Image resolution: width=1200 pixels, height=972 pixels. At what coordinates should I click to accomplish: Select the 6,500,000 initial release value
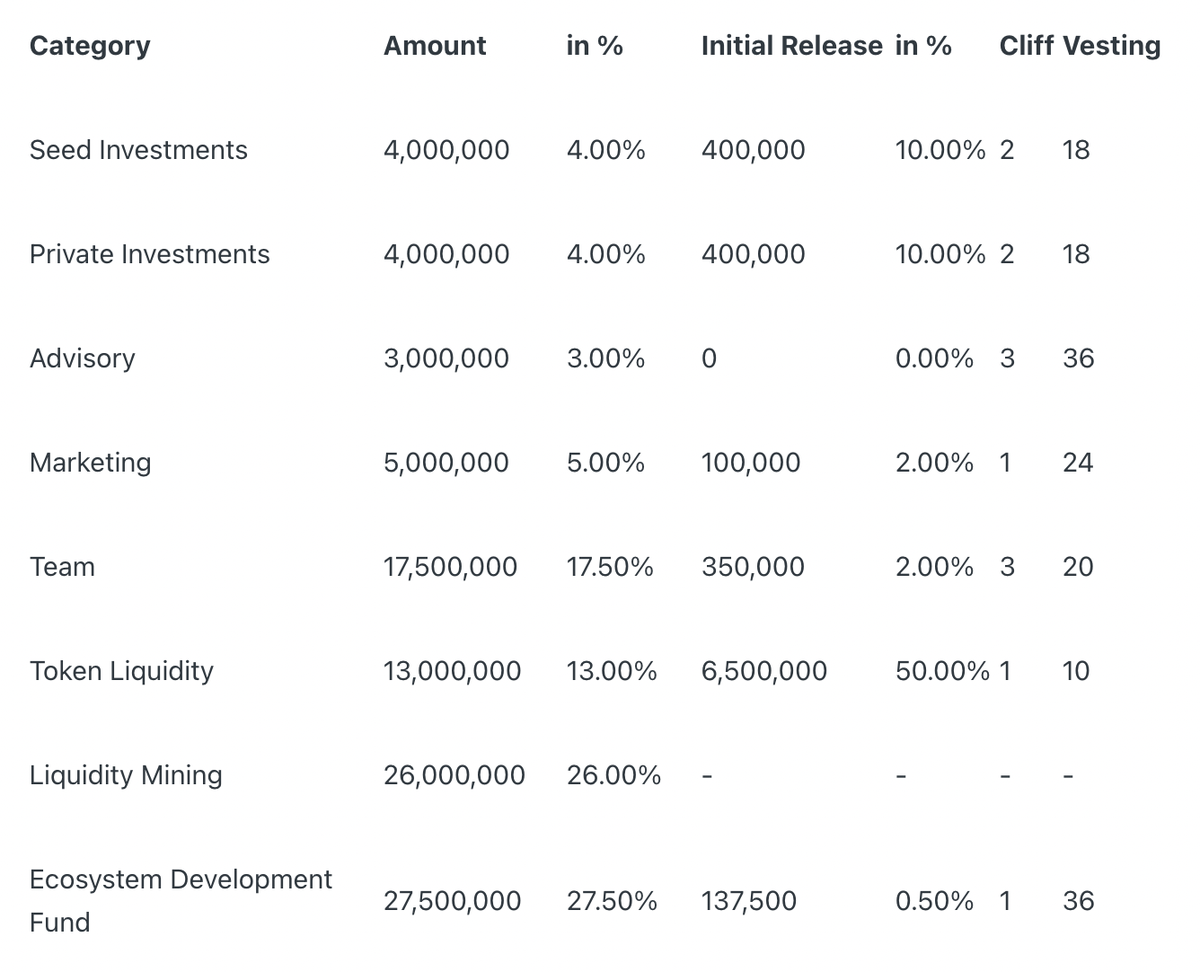pos(764,671)
